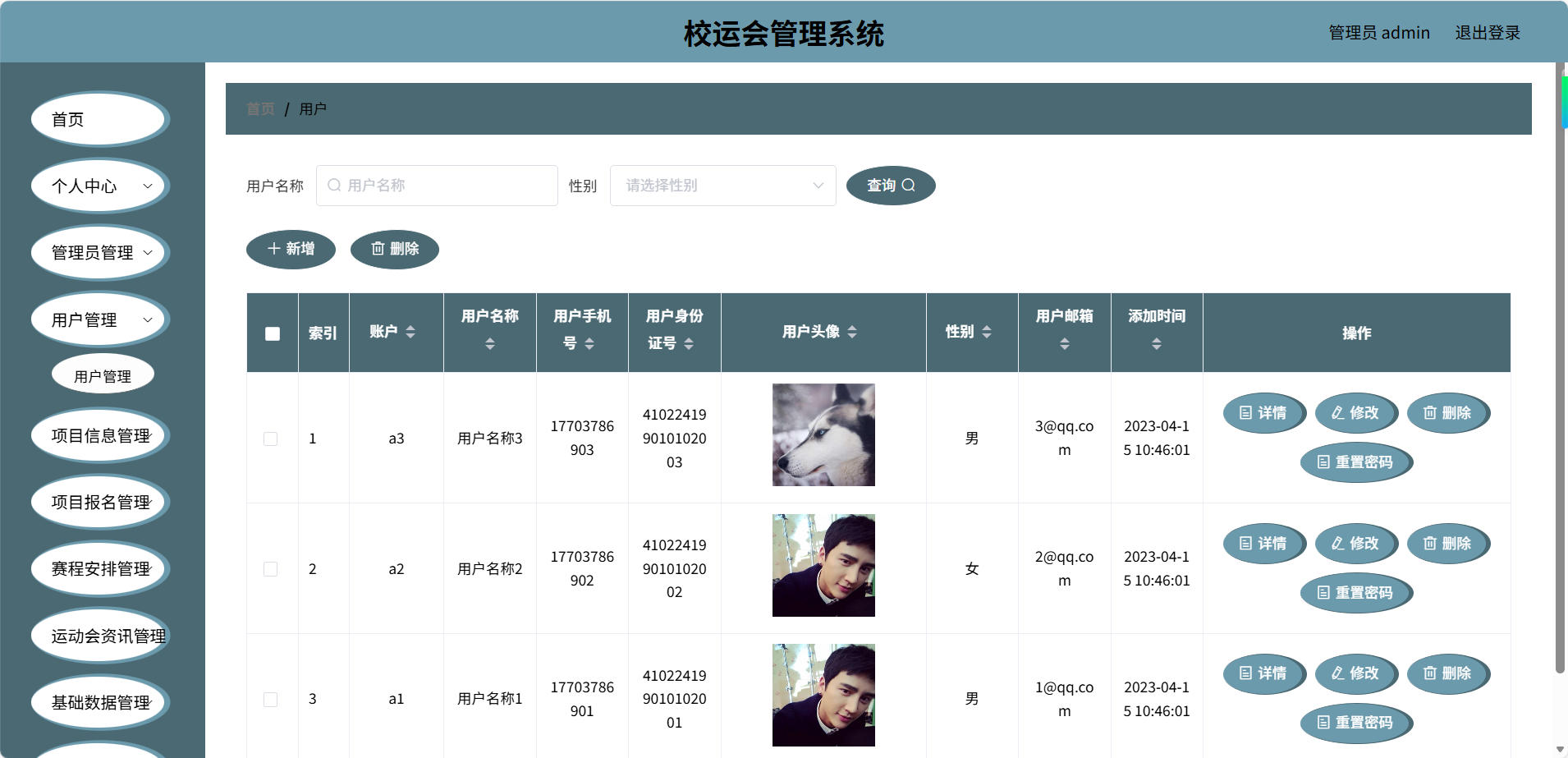Click phone number 17703786901

tap(582, 700)
